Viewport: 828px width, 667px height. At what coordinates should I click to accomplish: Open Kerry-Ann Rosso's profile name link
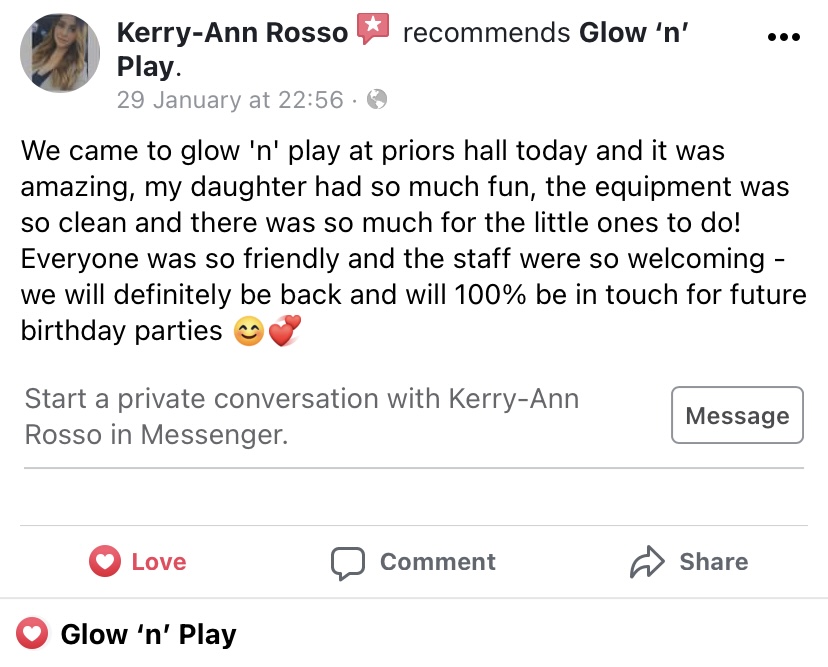232,33
